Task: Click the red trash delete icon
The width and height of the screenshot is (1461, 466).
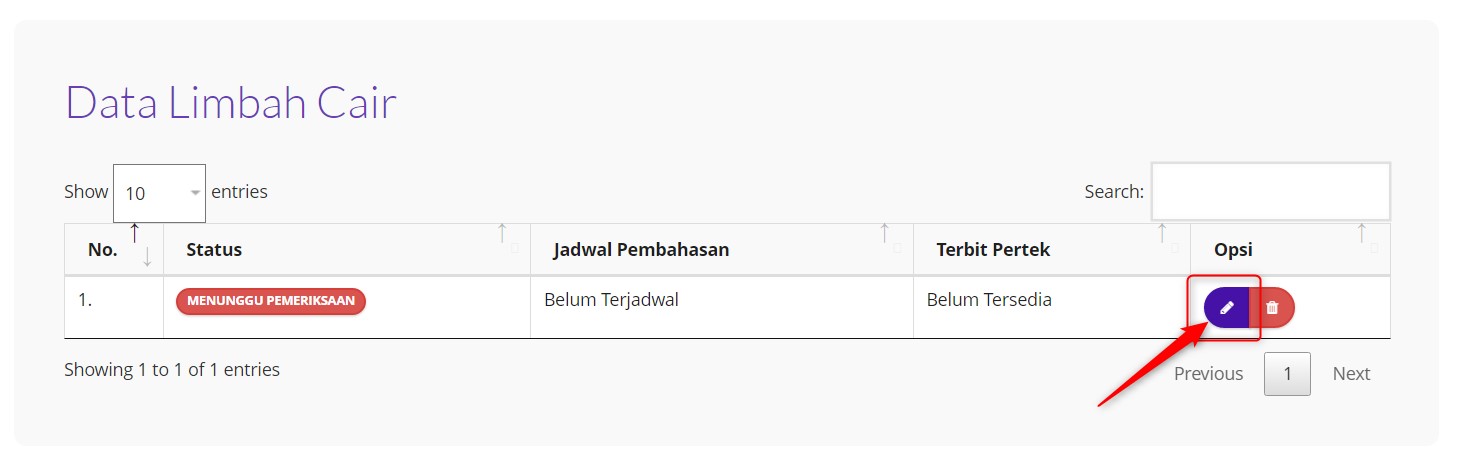Action: 1272,308
